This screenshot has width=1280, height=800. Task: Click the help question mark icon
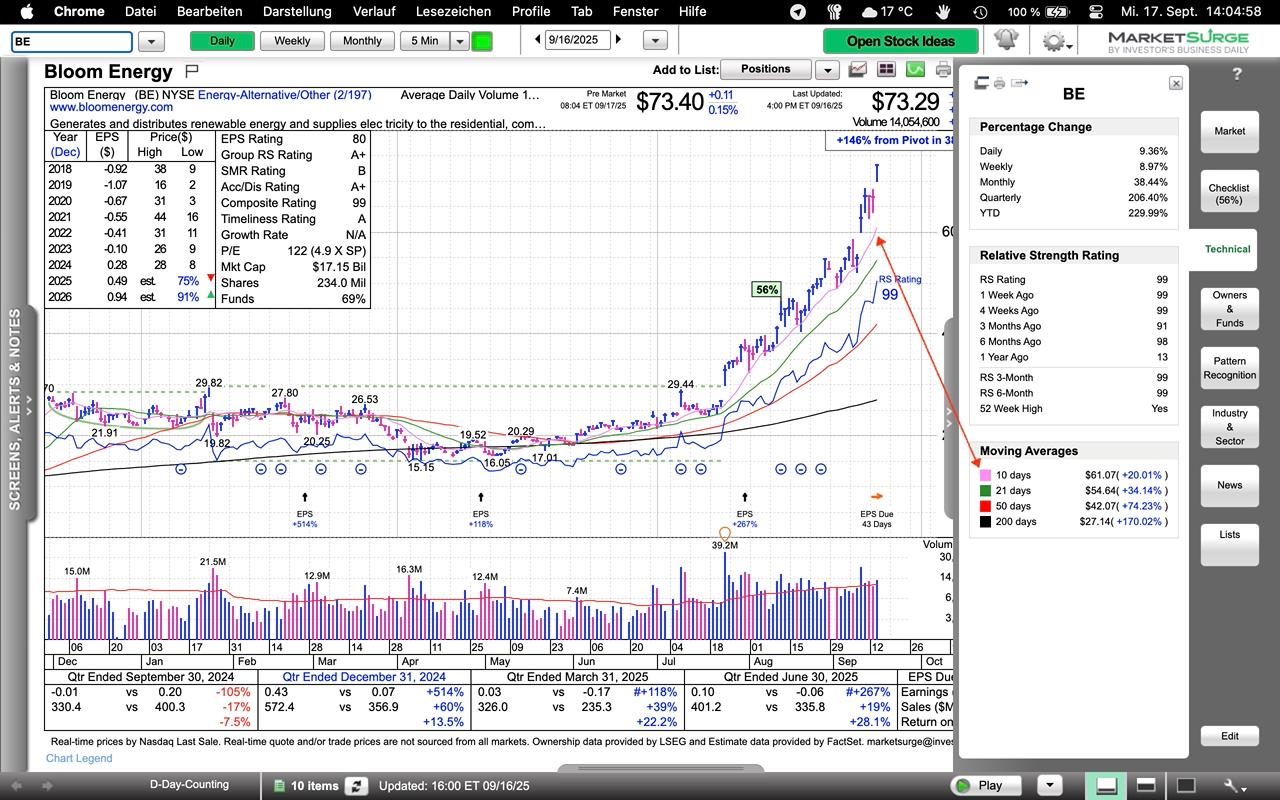[x=1237, y=74]
